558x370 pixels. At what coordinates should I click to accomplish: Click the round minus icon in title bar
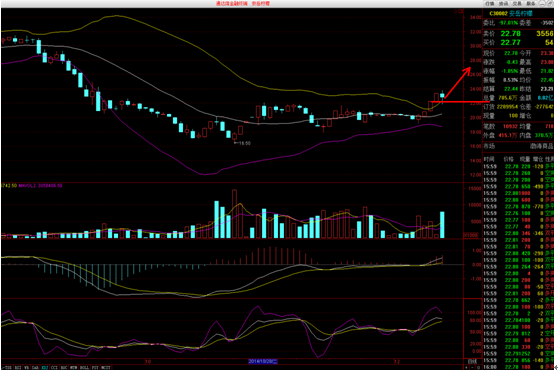click(542, 3)
